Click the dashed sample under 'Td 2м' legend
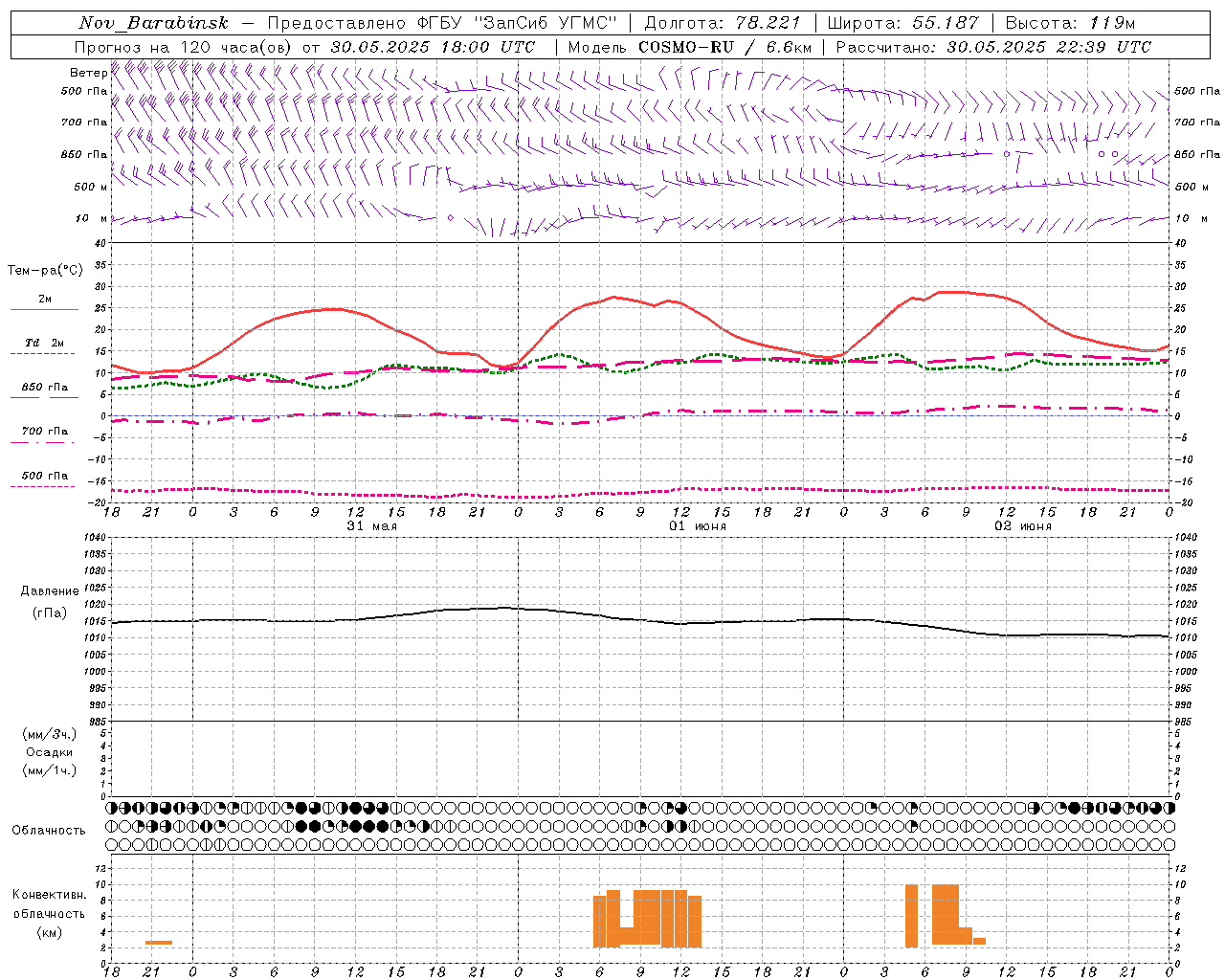Screen dimensions: 1225x980 point(43,354)
